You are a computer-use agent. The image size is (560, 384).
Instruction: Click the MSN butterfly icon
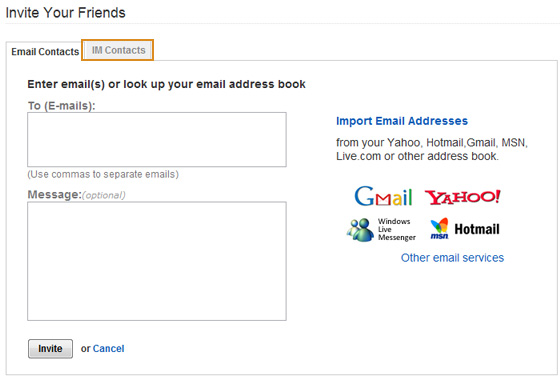pos(439,228)
